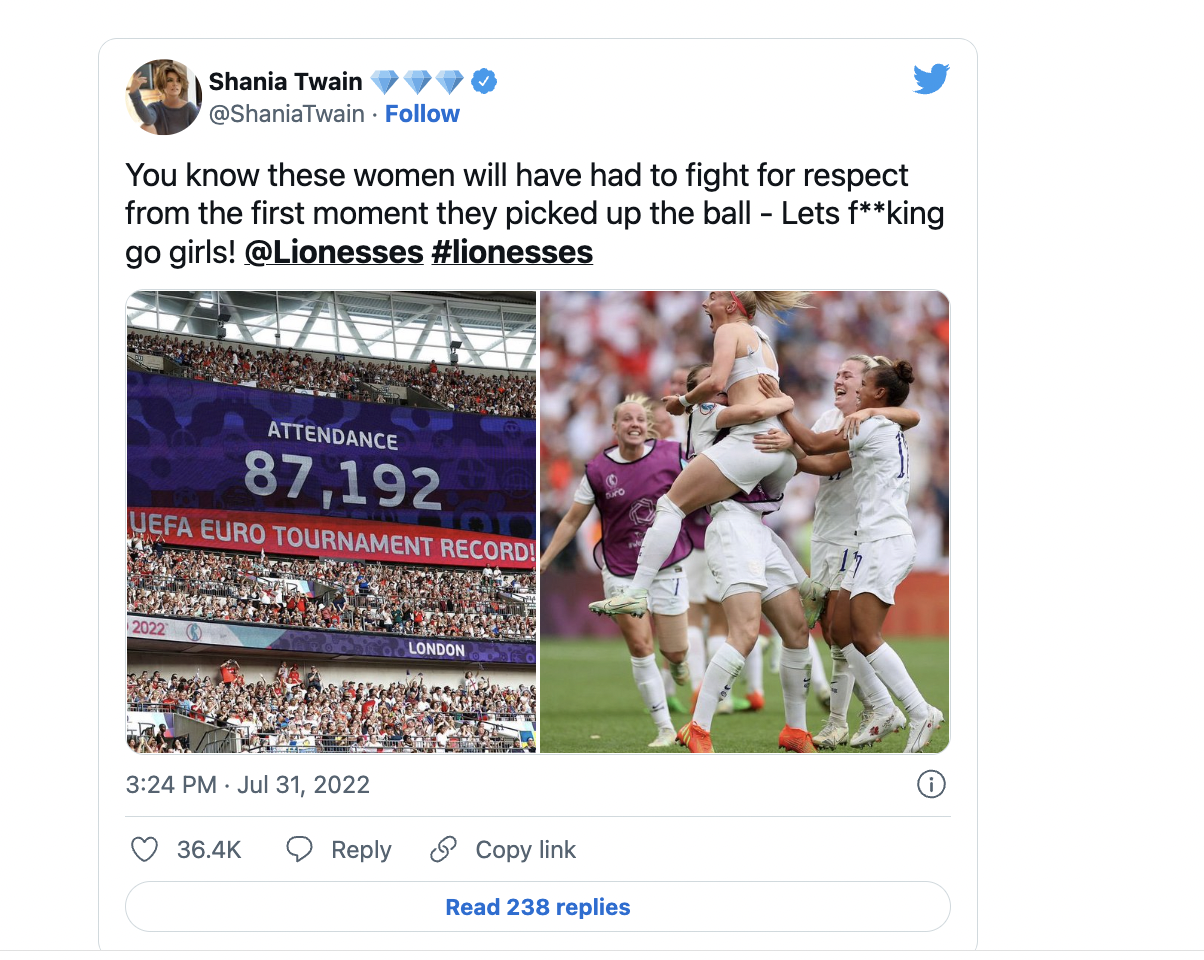Image resolution: width=1204 pixels, height=960 pixels.
Task: Click the 36.4K likes count
Action: [209, 850]
